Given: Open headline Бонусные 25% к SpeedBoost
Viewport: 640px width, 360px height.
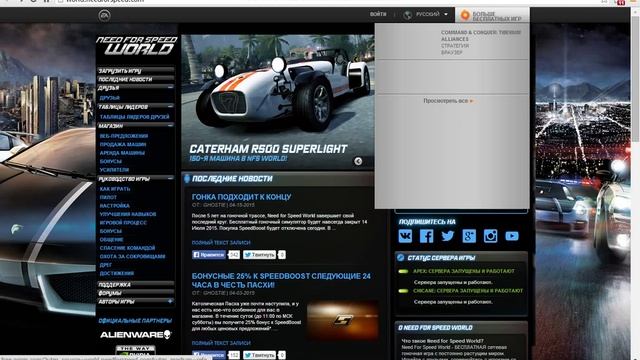Looking at the screenshot, I should 281,280.
